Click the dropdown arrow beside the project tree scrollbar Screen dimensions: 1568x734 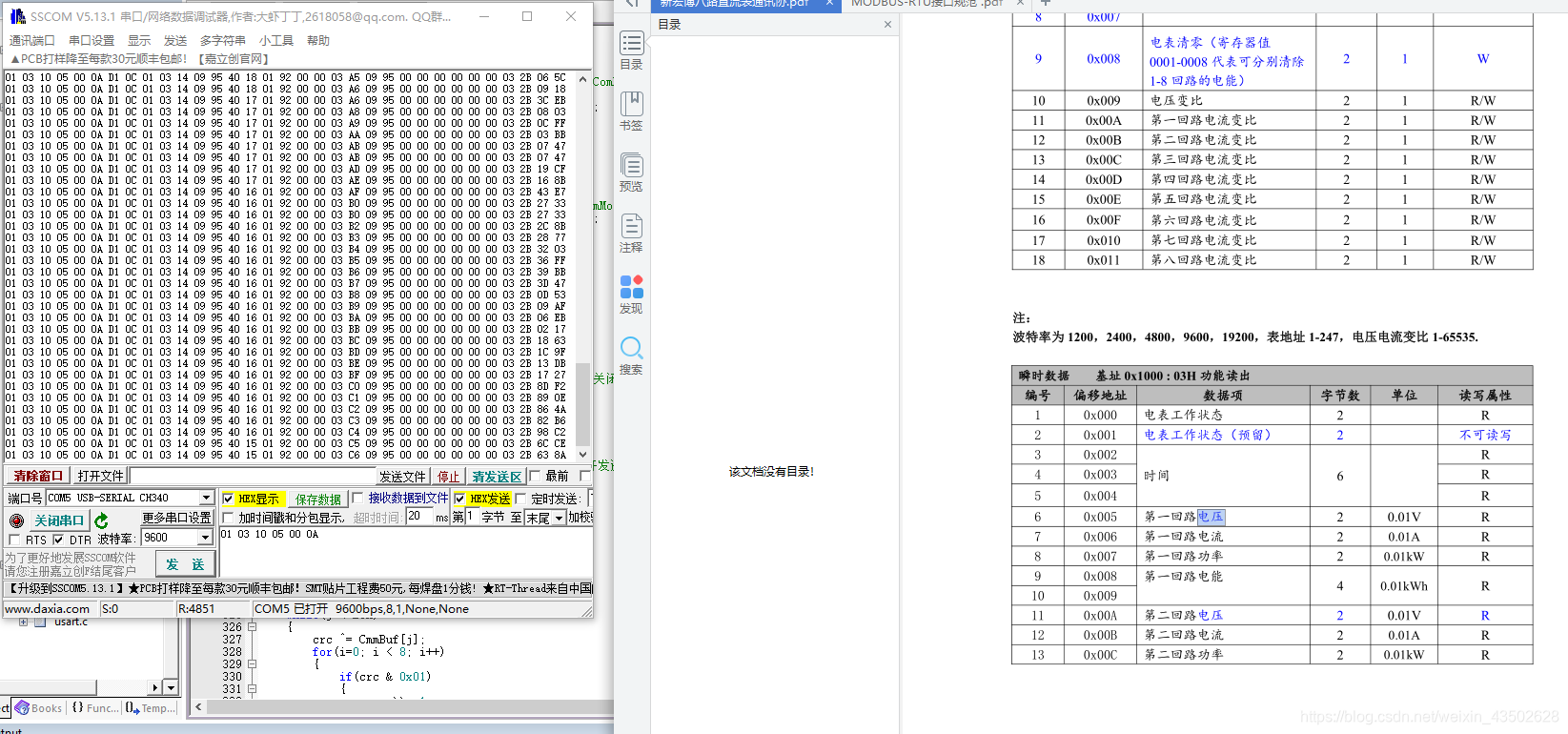click(171, 687)
